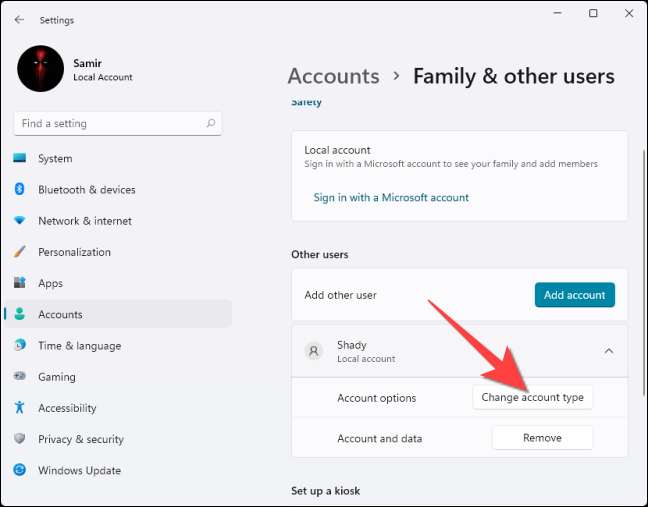
Task: Click Change account type button
Action: [532, 397]
